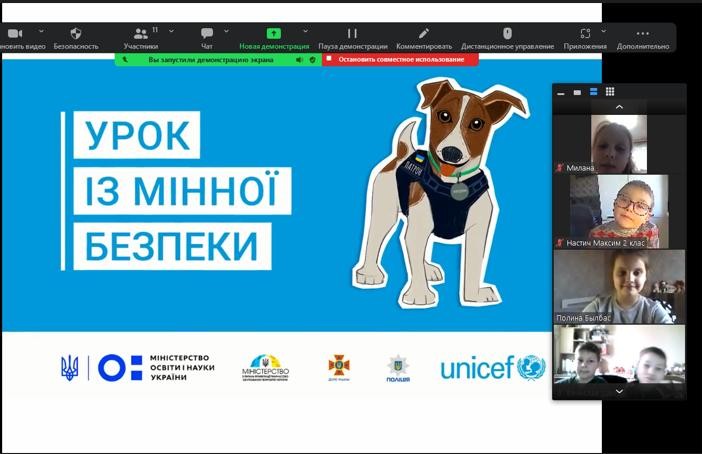
Task: Click the УРОК title text on slide
Action: point(137,135)
